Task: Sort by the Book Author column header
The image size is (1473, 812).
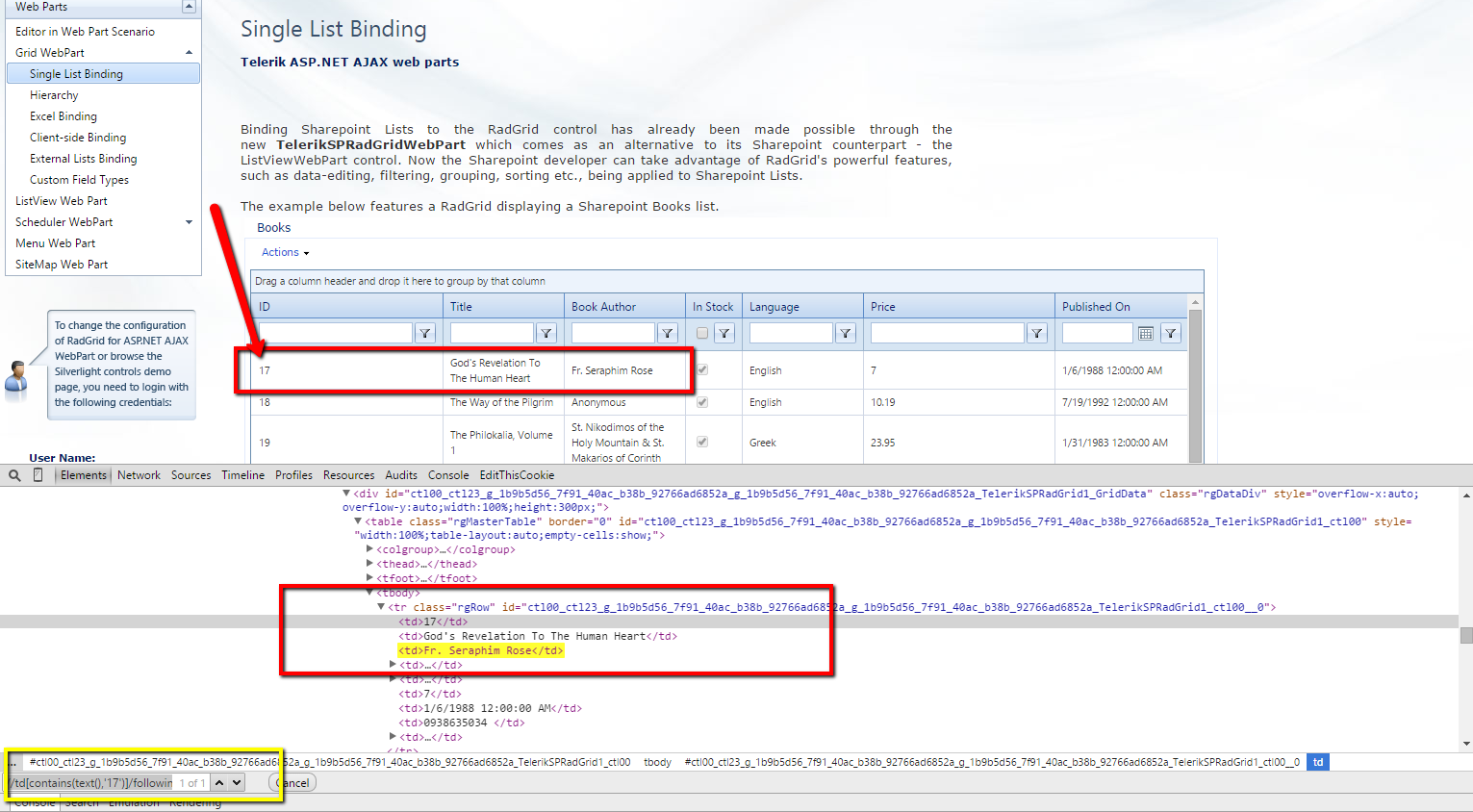Action: point(603,307)
